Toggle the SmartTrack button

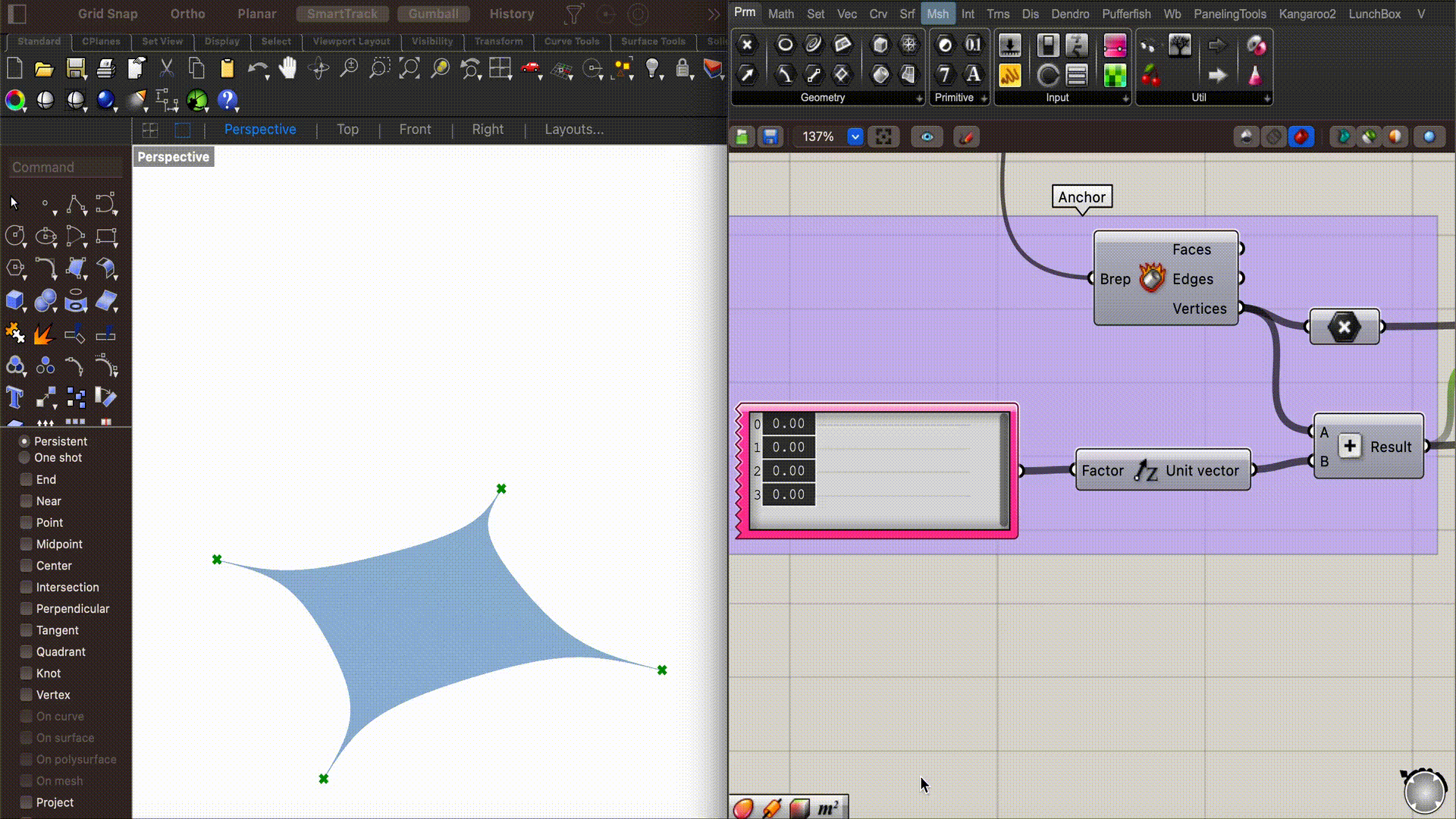(342, 14)
